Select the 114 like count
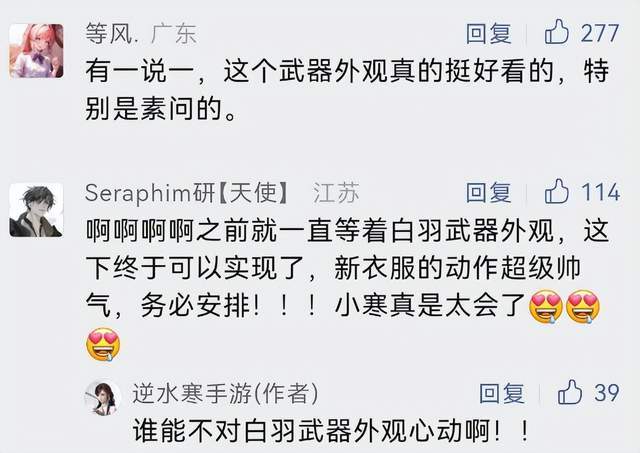The width and height of the screenshot is (640, 453). pos(601,192)
